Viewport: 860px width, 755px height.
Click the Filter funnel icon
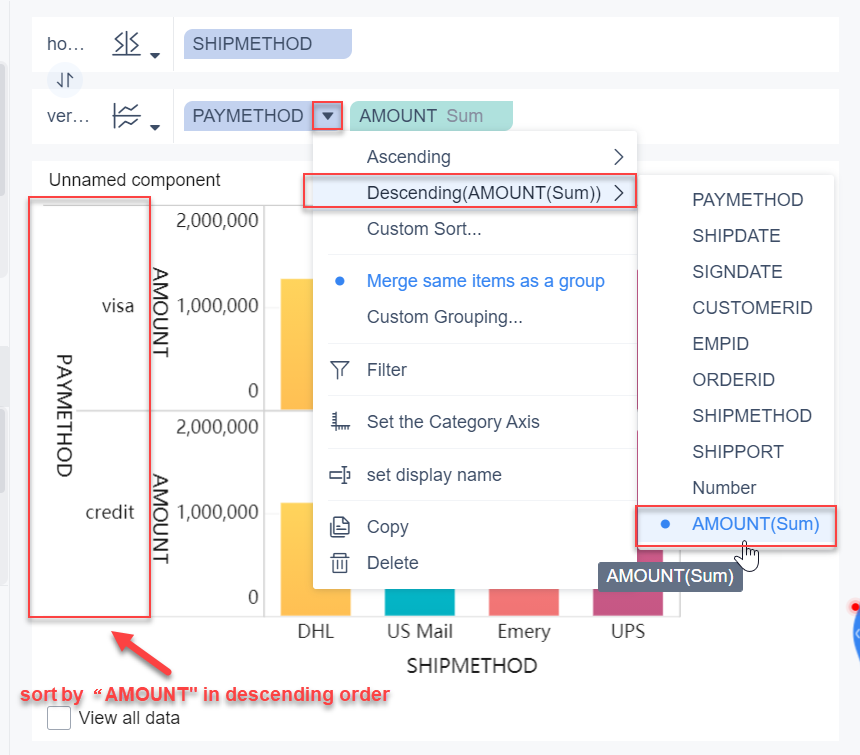coord(340,370)
